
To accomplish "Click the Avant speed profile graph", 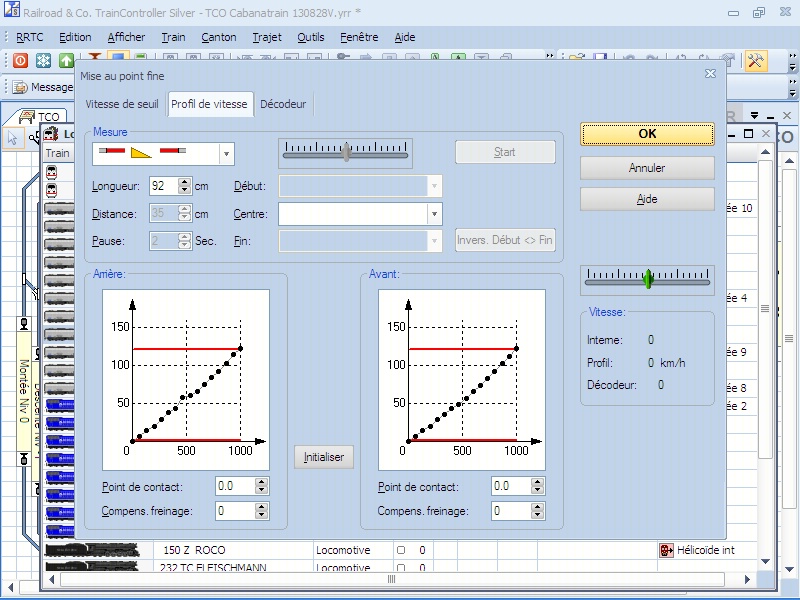I will pyautogui.click(x=462, y=380).
